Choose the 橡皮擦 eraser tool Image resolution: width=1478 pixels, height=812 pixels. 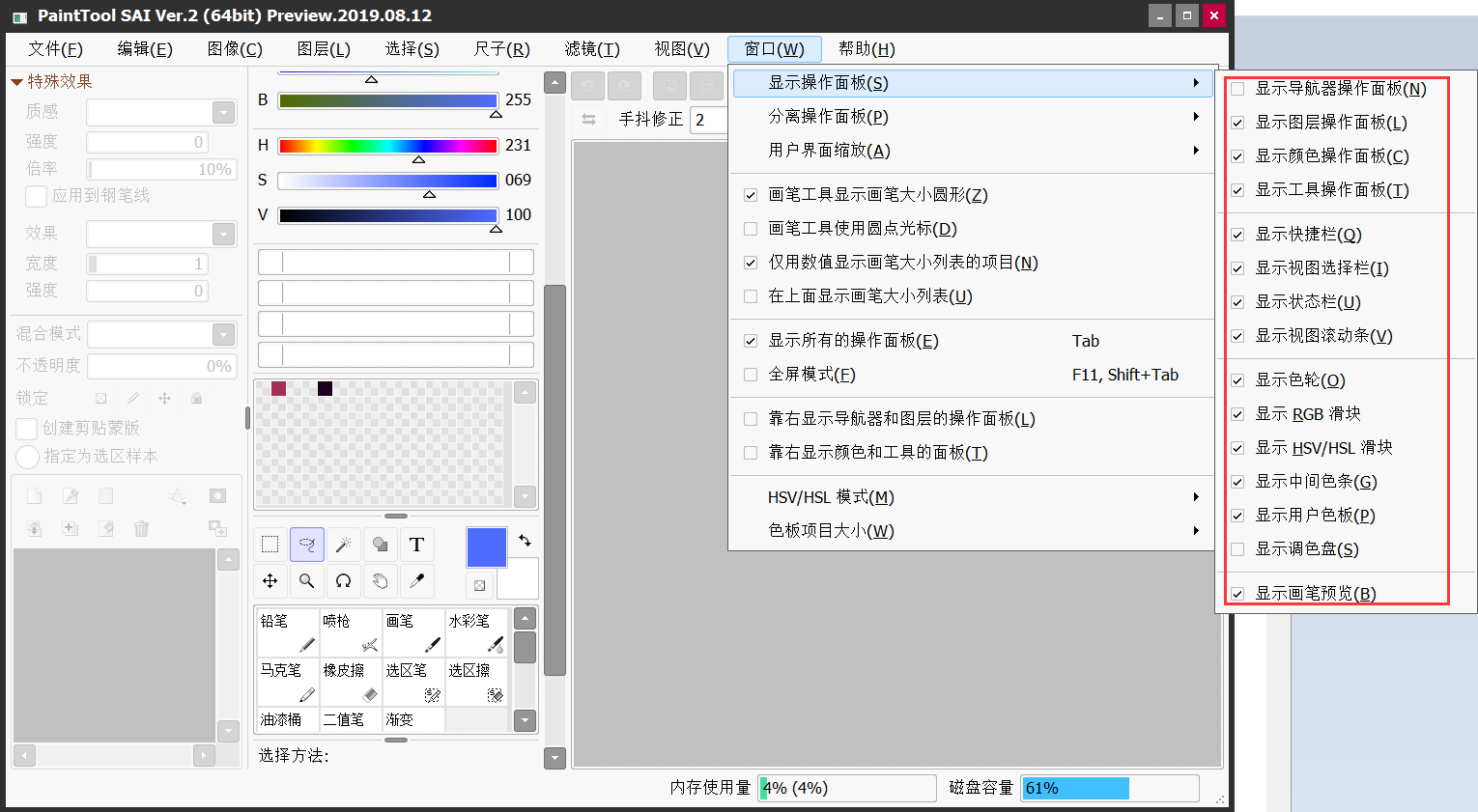(350, 682)
